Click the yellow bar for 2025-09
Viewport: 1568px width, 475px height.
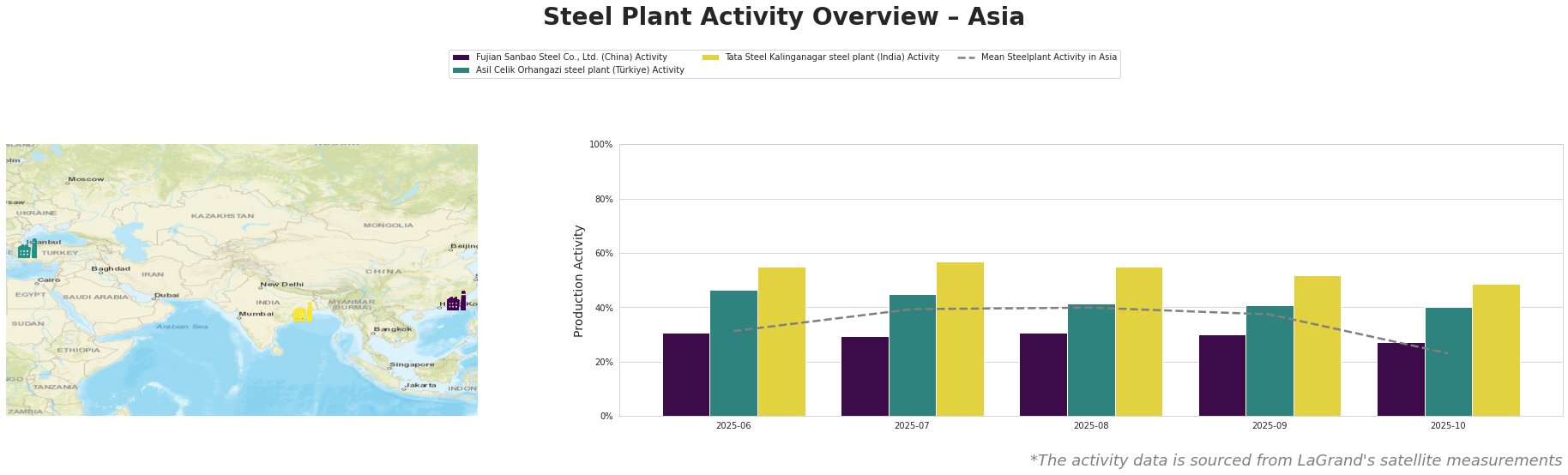[1317, 346]
